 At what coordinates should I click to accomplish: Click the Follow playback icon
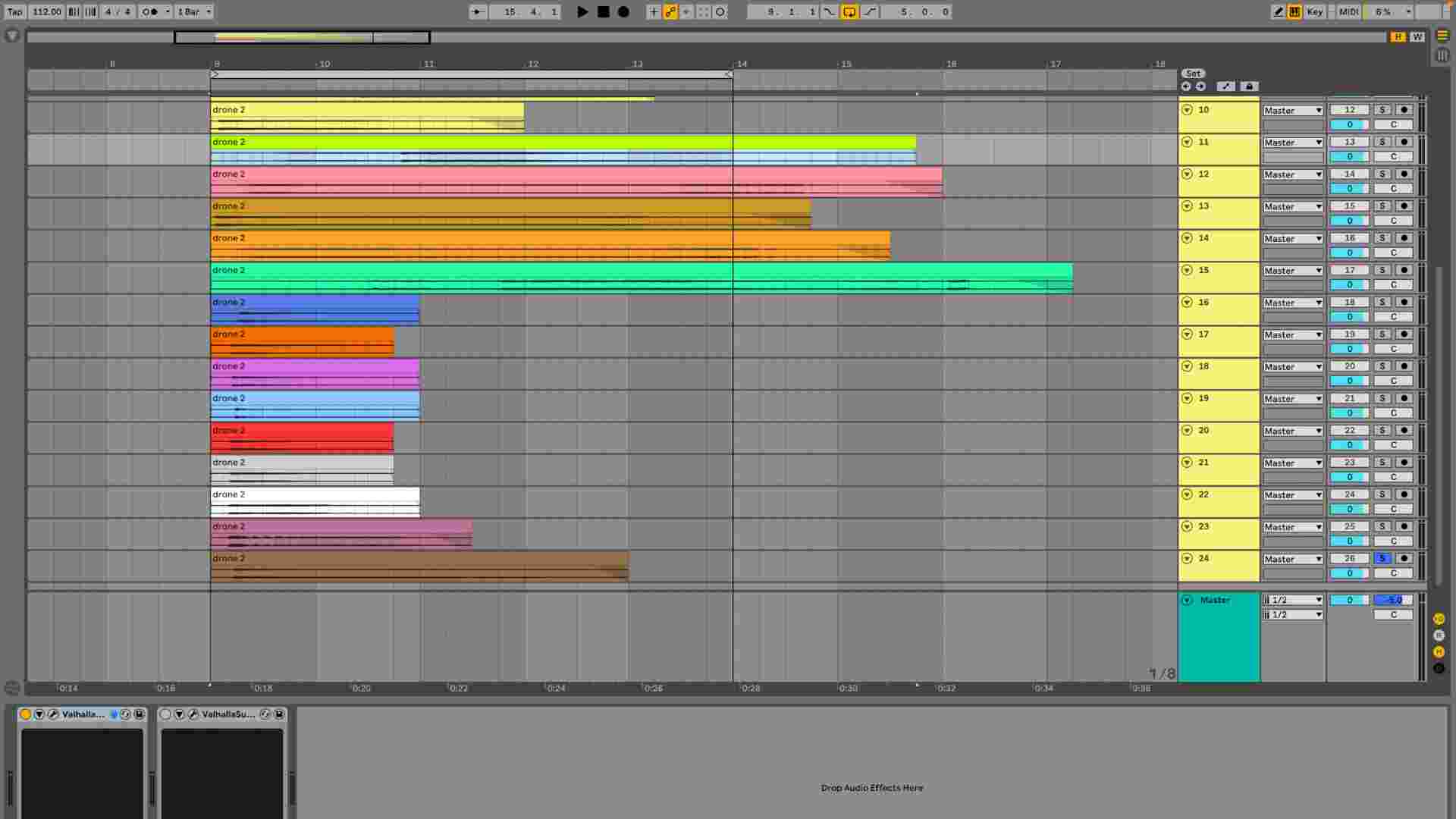click(478, 11)
